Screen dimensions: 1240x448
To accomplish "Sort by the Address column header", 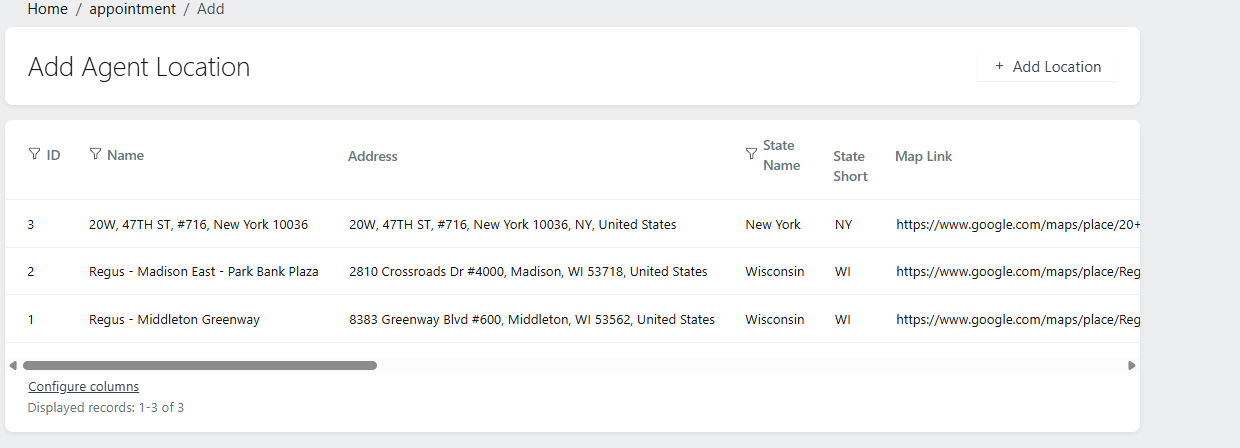I will coord(373,156).
